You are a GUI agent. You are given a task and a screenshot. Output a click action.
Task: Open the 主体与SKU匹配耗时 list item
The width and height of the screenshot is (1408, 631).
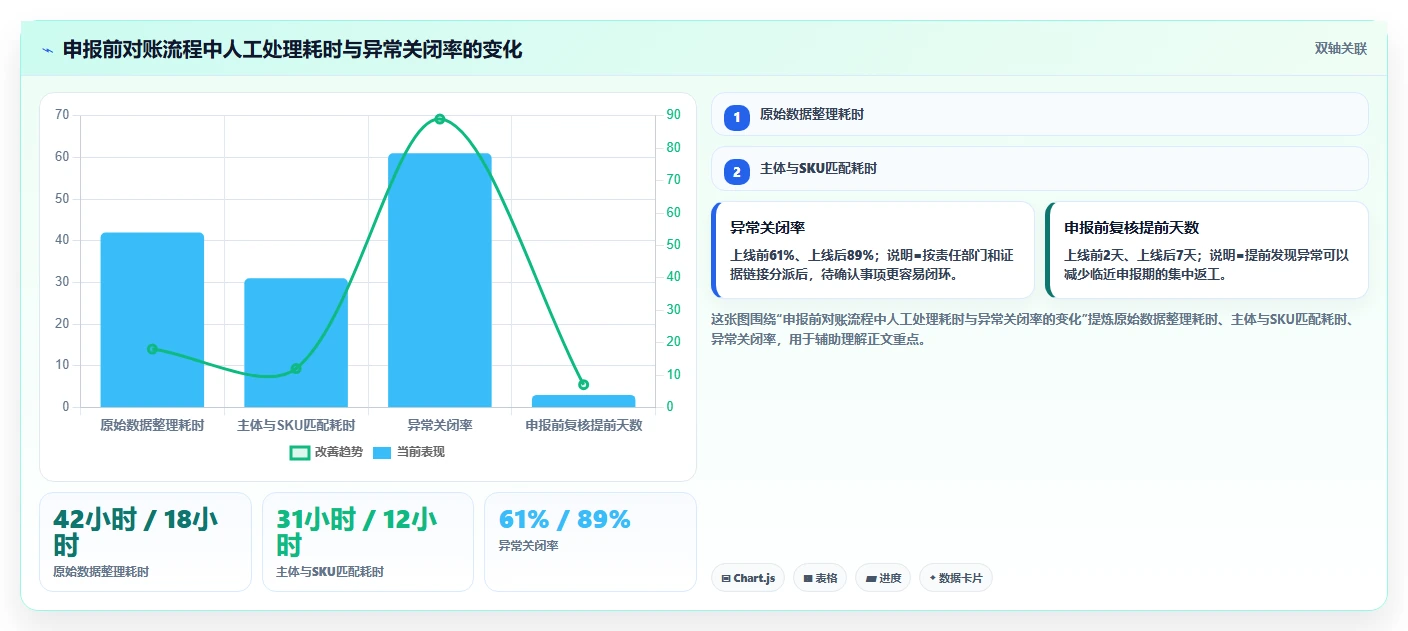[x=1039, y=168]
